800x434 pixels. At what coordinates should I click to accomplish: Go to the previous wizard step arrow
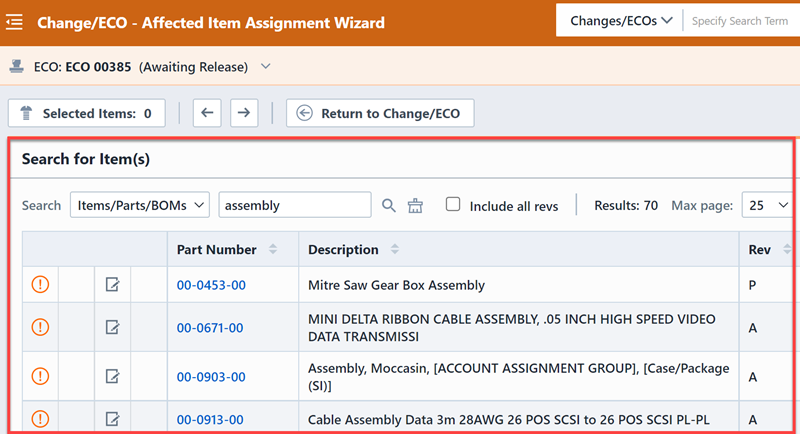pyautogui.click(x=207, y=113)
